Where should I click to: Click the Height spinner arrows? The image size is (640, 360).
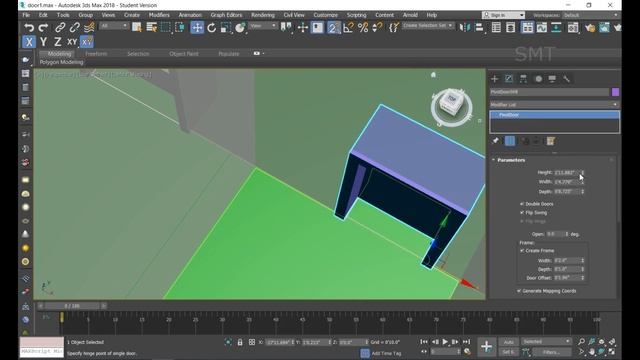point(582,173)
